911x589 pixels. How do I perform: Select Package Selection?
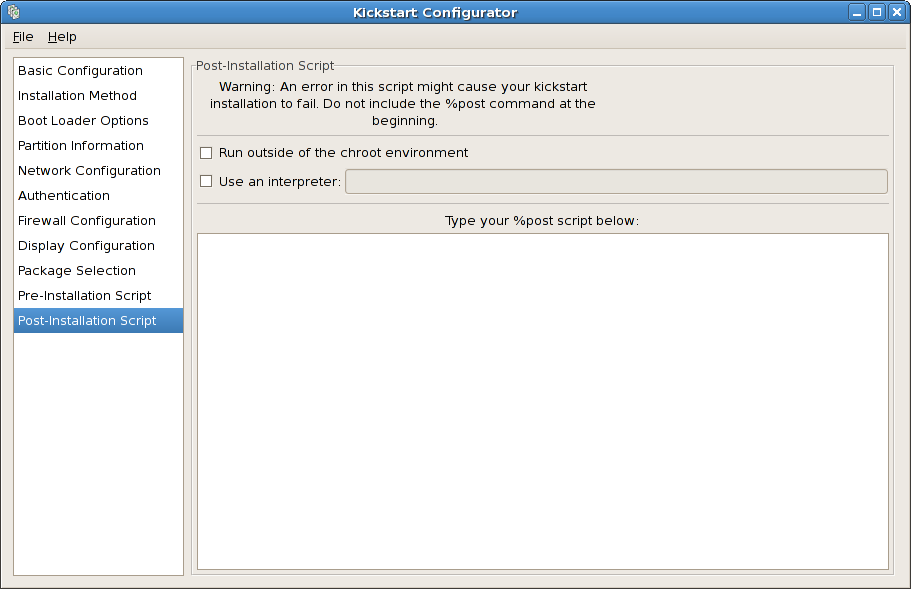[x=76, y=270]
